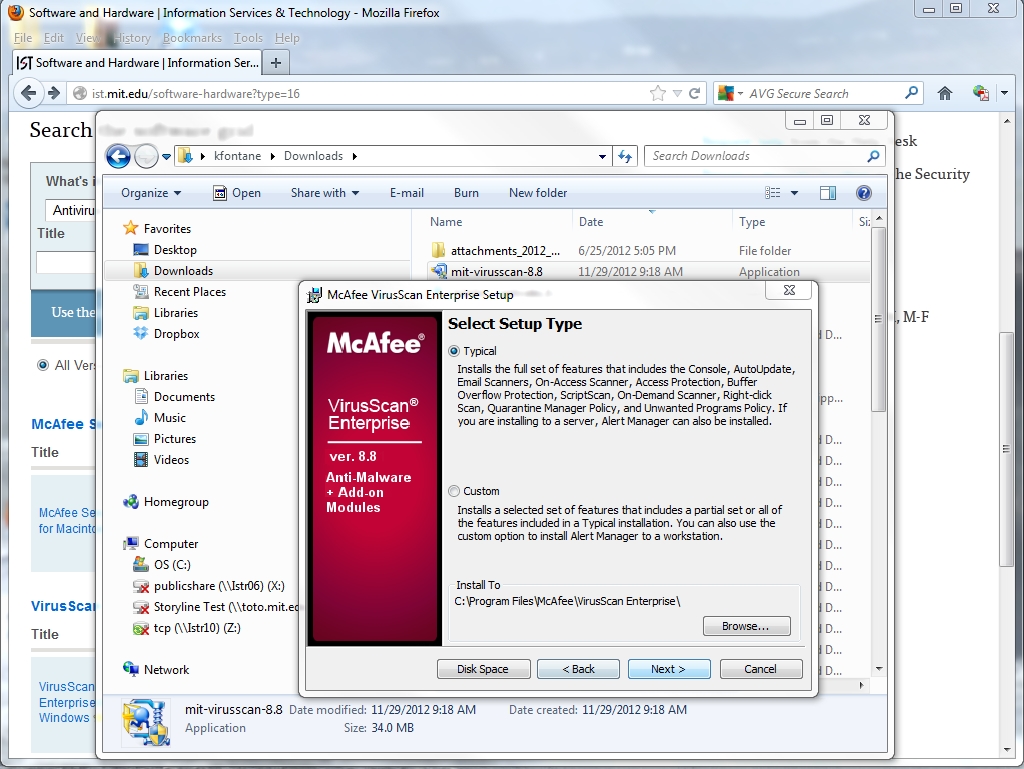1024x769 pixels.
Task: Click the refresh icon beside the Explorer address bar
Action: [x=626, y=156]
